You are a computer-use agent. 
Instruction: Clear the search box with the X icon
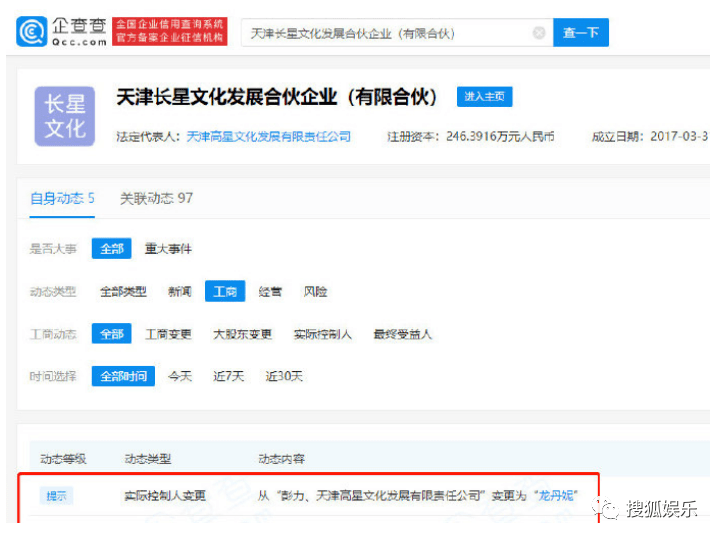539,33
